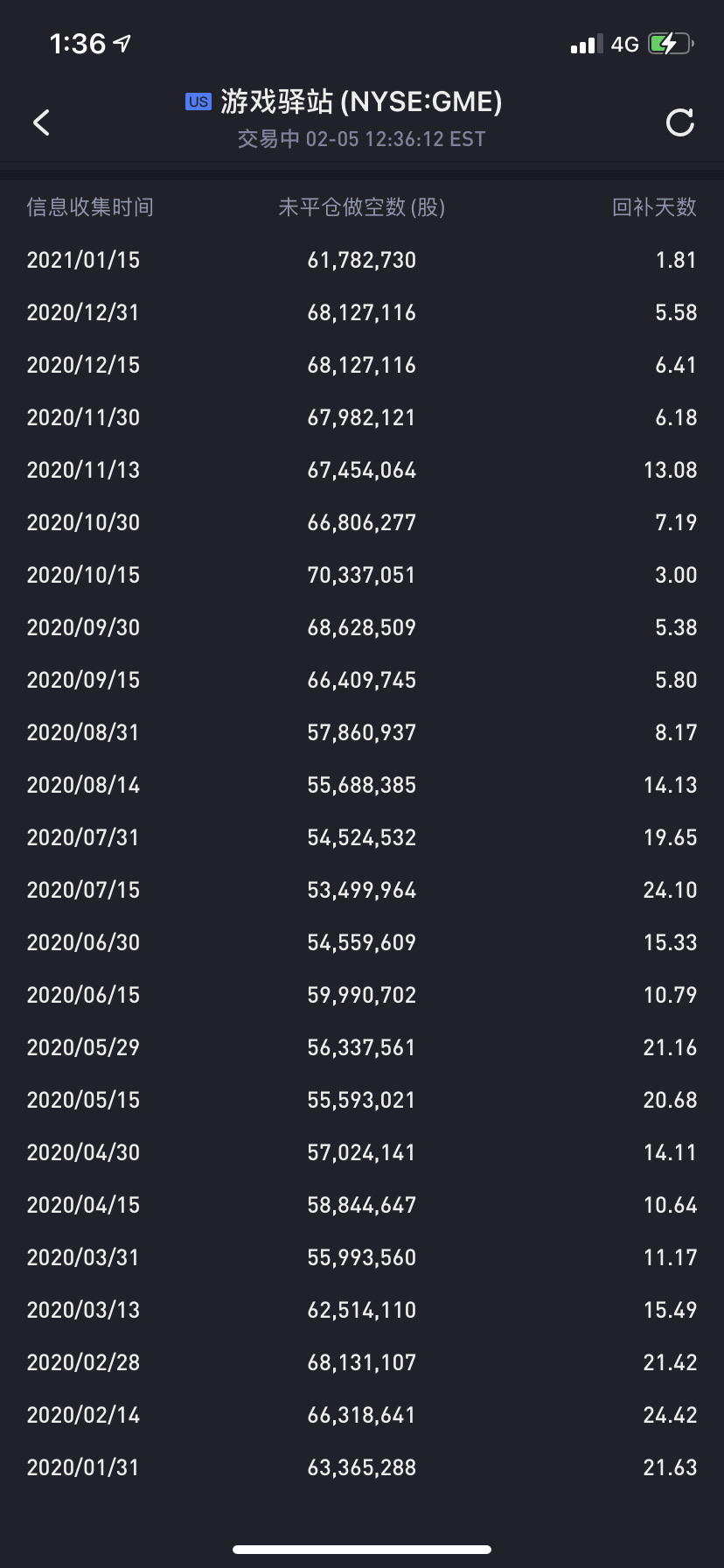Tap the blue US market badge
The image size is (724, 1568).
[x=198, y=101]
